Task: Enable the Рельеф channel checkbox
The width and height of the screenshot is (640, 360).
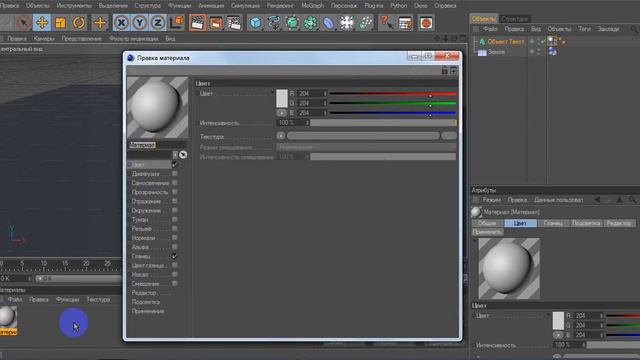Action: click(x=175, y=229)
